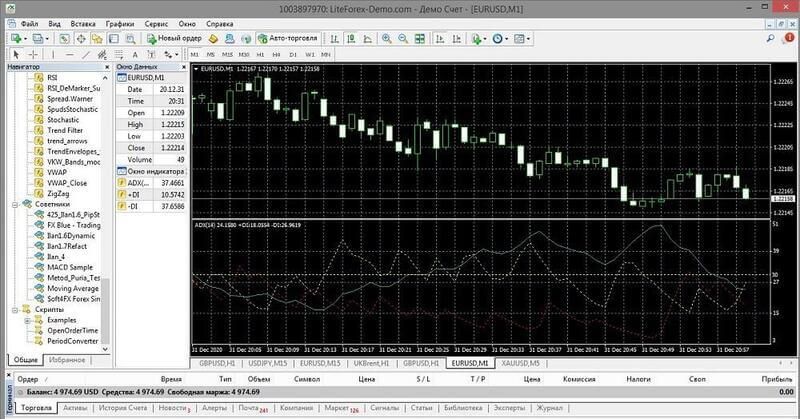The image size is (800, 419).
Task: Open the Сервис menu
Action: [156, 23]
